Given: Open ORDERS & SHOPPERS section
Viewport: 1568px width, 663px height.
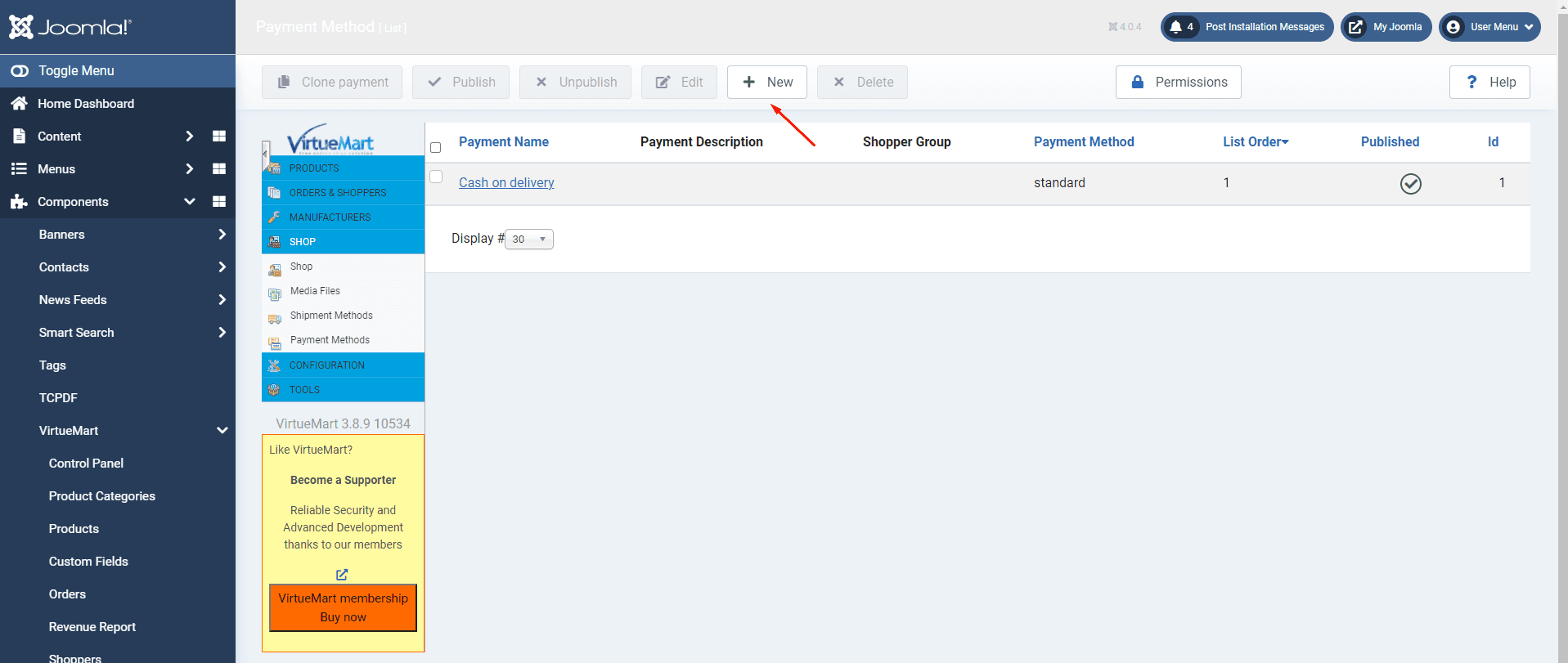Looking at the screenshot, I should tap(343, 193).
